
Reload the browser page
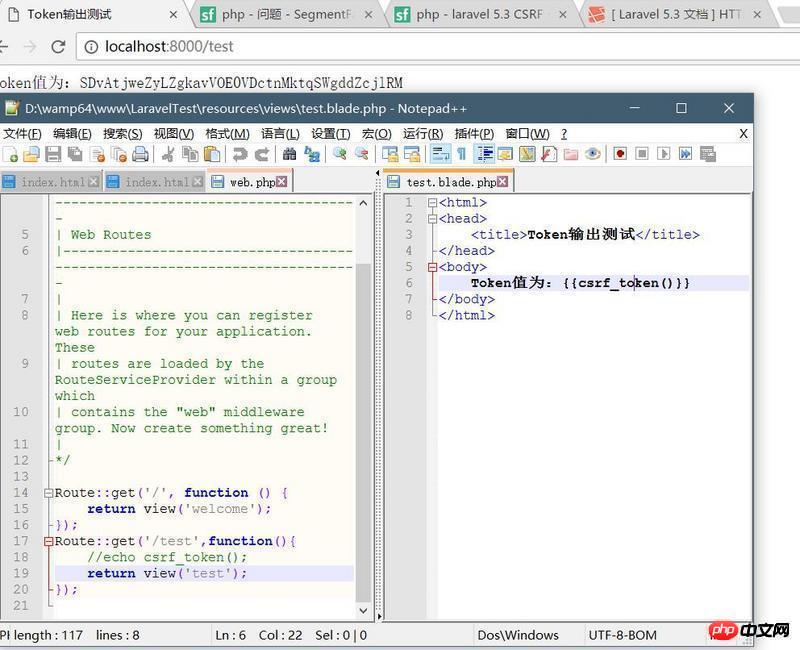point(58,46)
